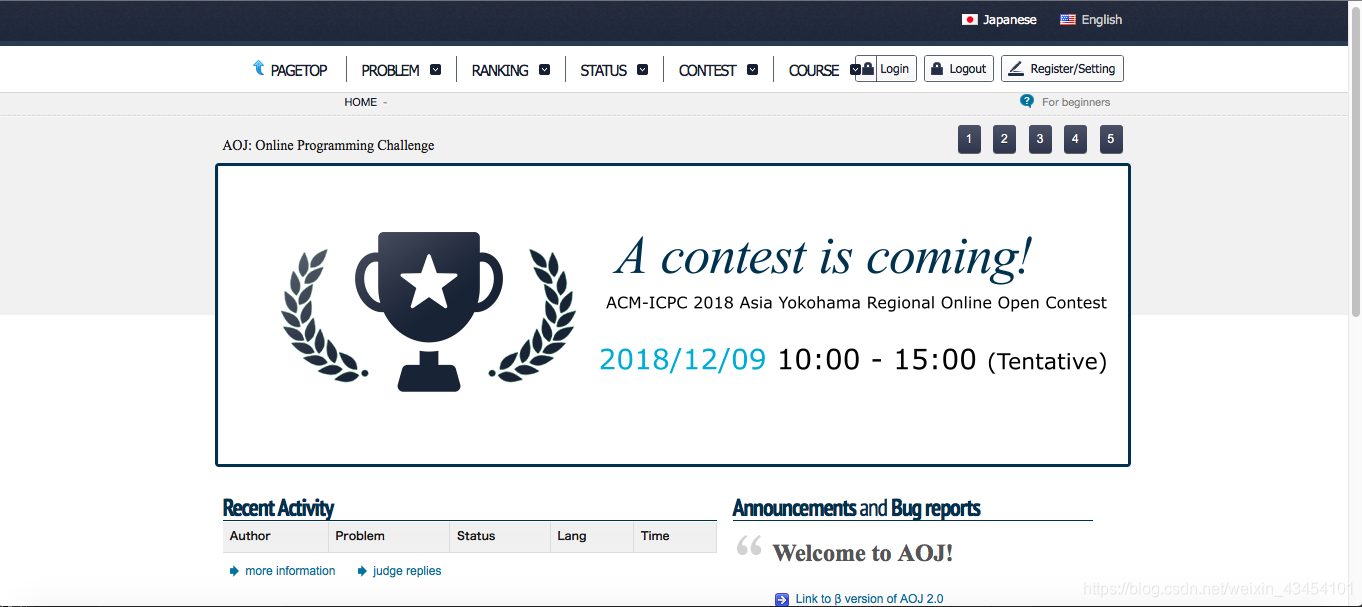Image resolution: width=1362 pixels, height=607 pixels.
Task: Open the STATUS menu
Action: point(604,70)
